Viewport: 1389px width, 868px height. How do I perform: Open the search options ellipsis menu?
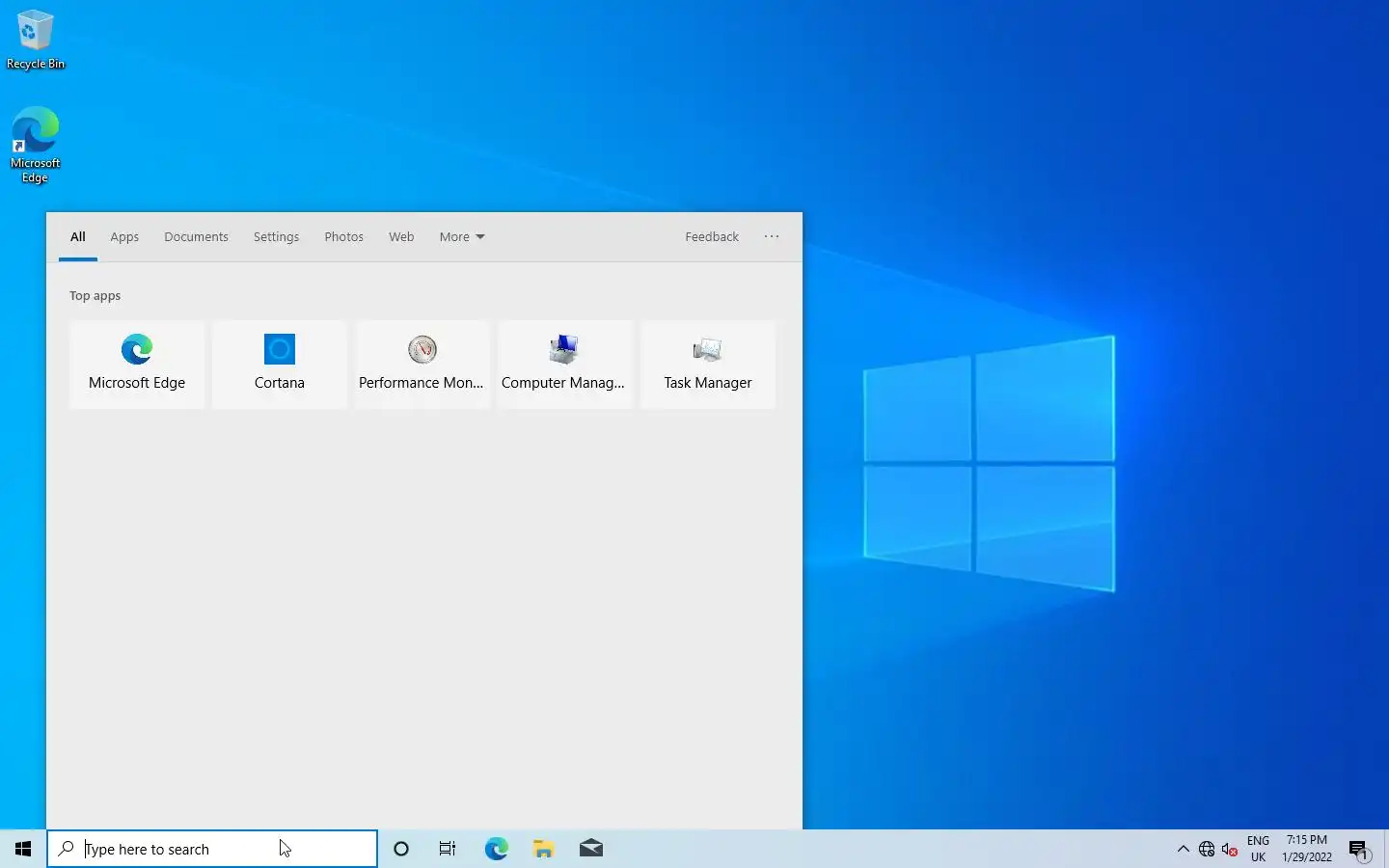(x=772, y=237)
